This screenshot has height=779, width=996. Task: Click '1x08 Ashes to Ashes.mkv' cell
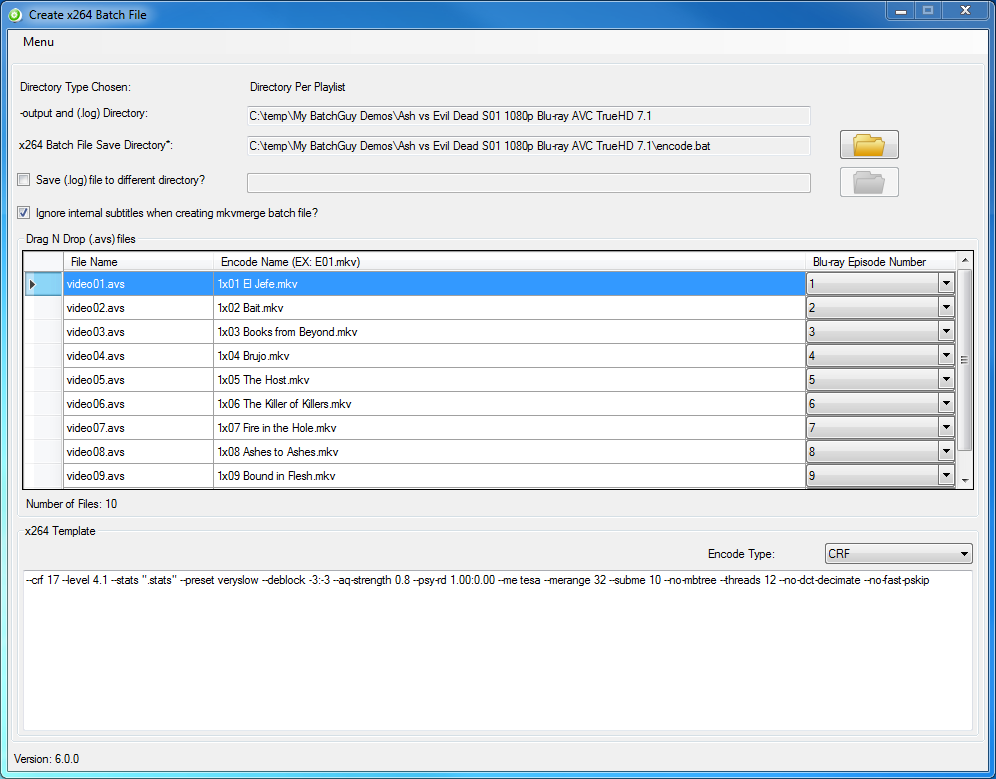(509, 452)
